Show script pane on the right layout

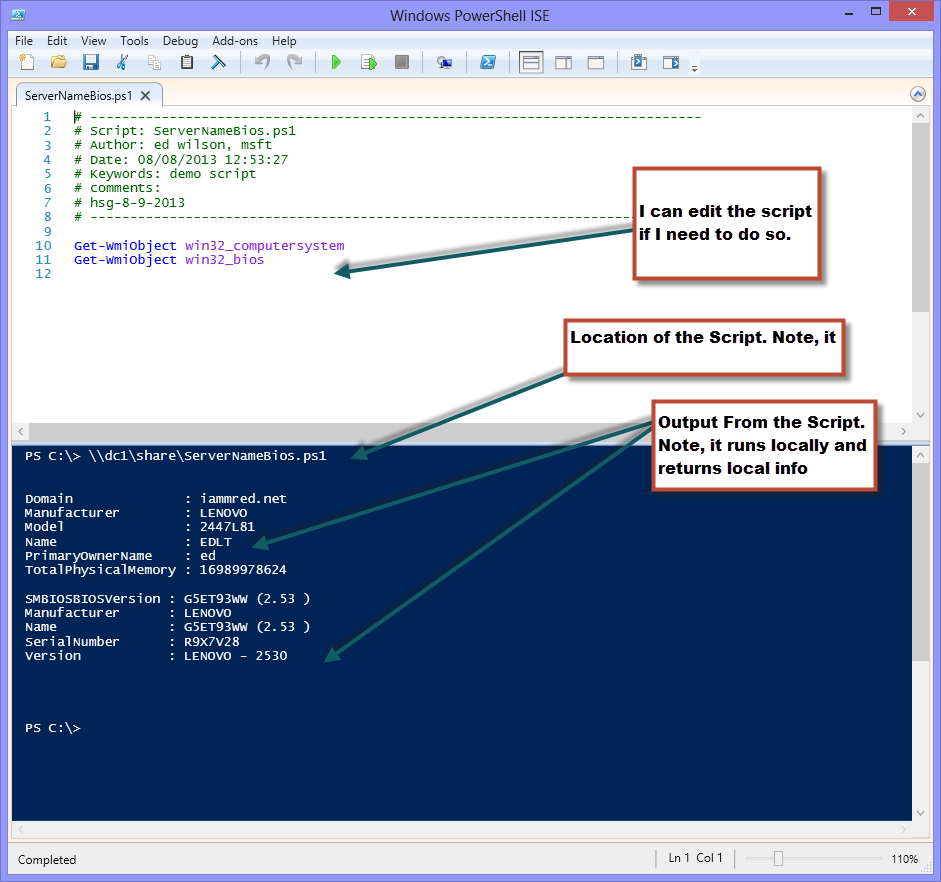tap(564, 62)
